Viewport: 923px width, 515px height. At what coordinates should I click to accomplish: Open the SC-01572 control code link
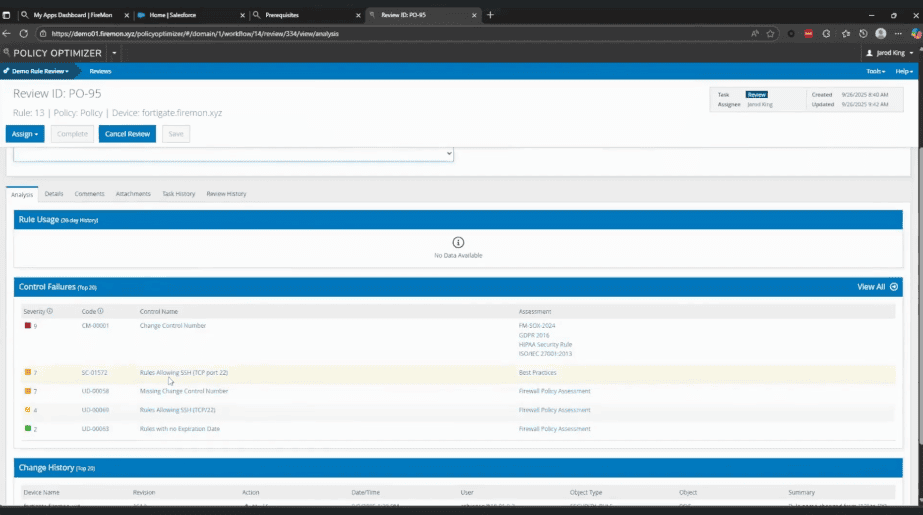pyautogui.click(x=95, y=372)
